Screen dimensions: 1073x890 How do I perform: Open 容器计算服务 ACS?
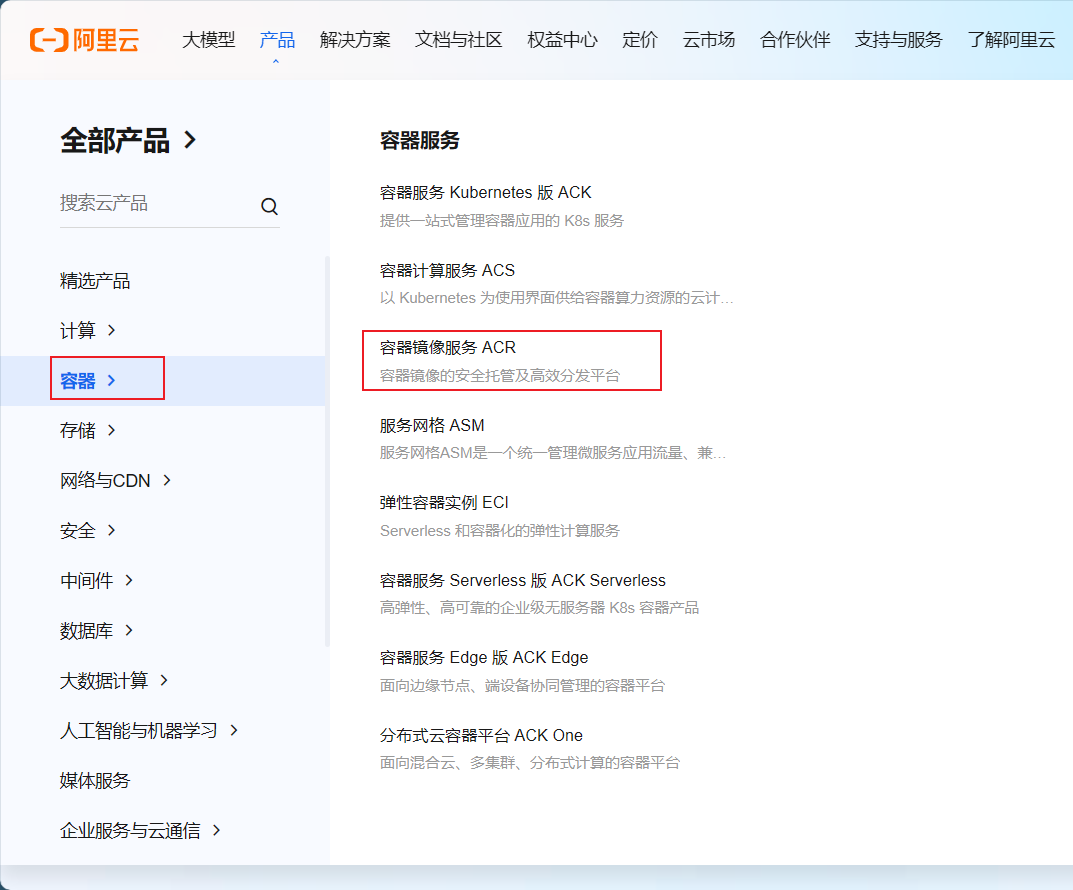447,270
